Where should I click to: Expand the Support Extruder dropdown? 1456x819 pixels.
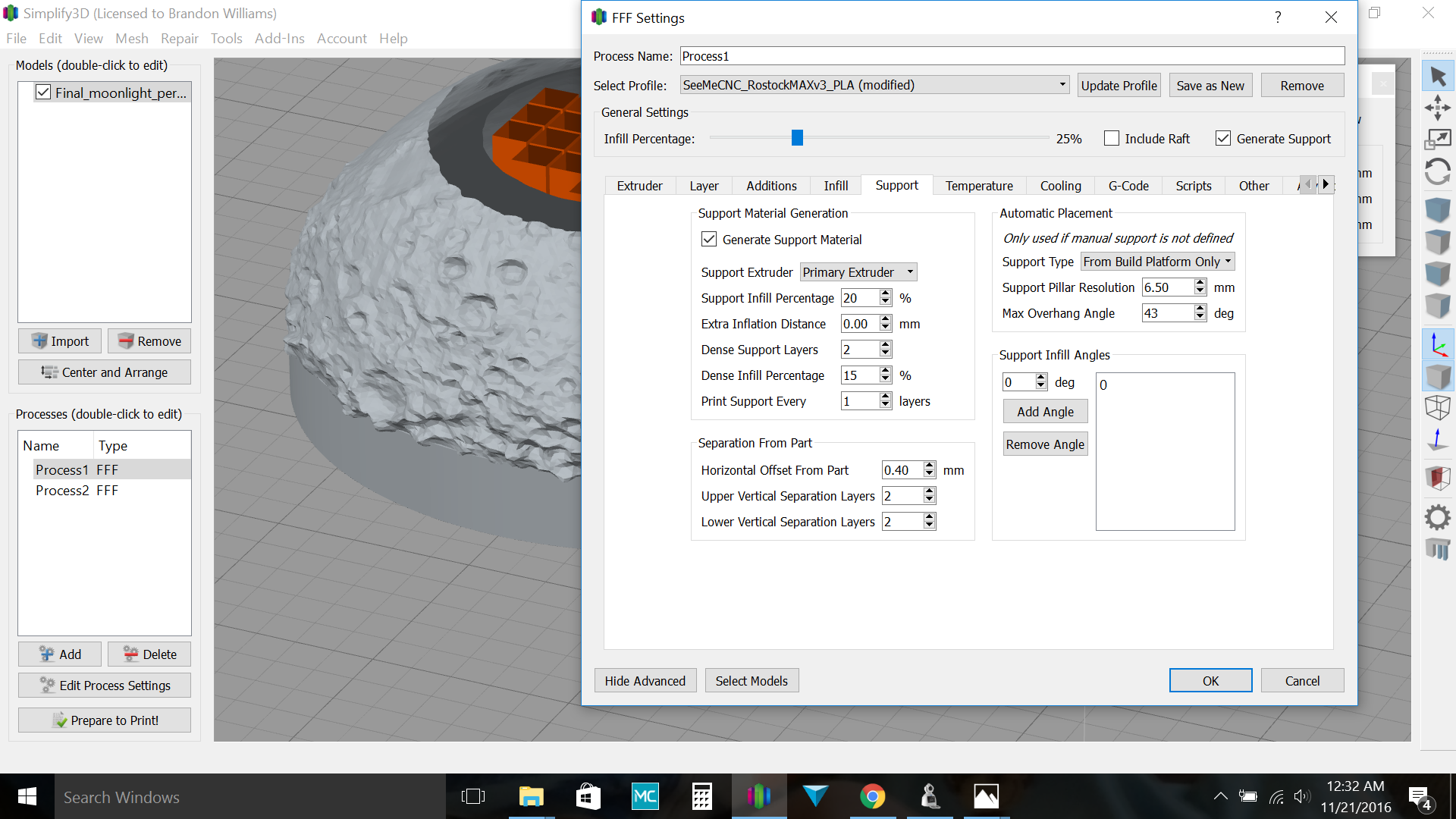tap(858, 272)
